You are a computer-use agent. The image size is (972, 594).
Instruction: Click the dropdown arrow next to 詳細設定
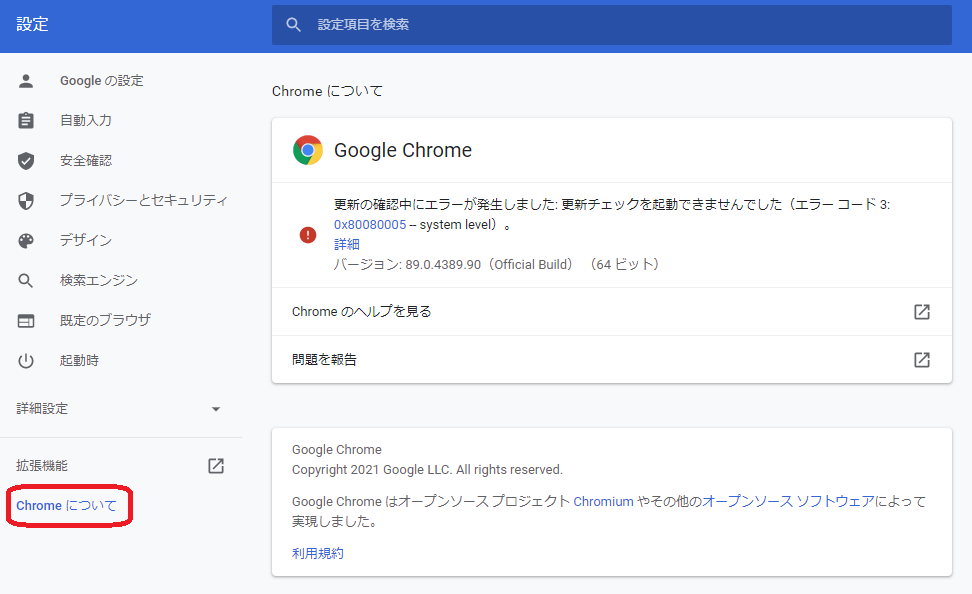(216, 409)
